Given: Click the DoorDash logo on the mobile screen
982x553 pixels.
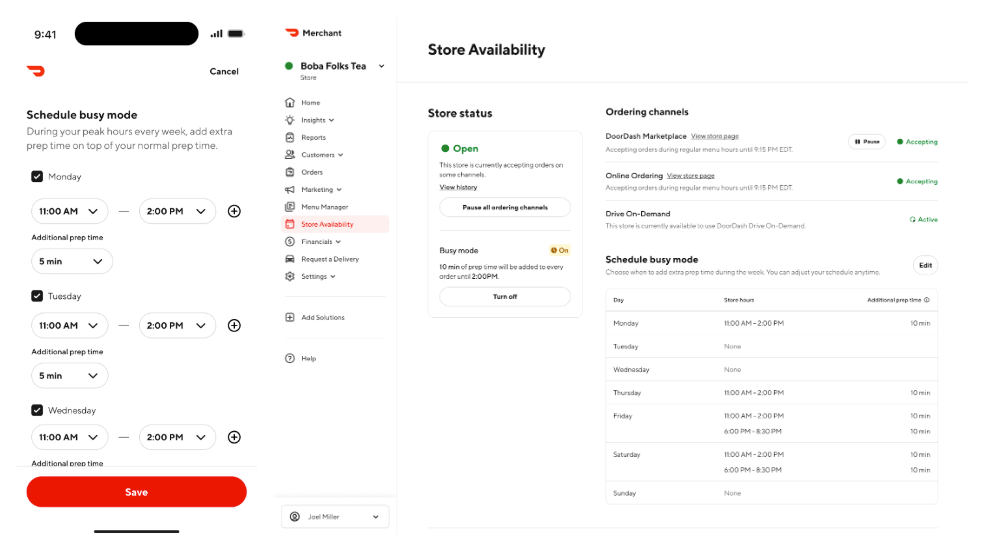Looking at the screenshot, I should tap(36, 71).
